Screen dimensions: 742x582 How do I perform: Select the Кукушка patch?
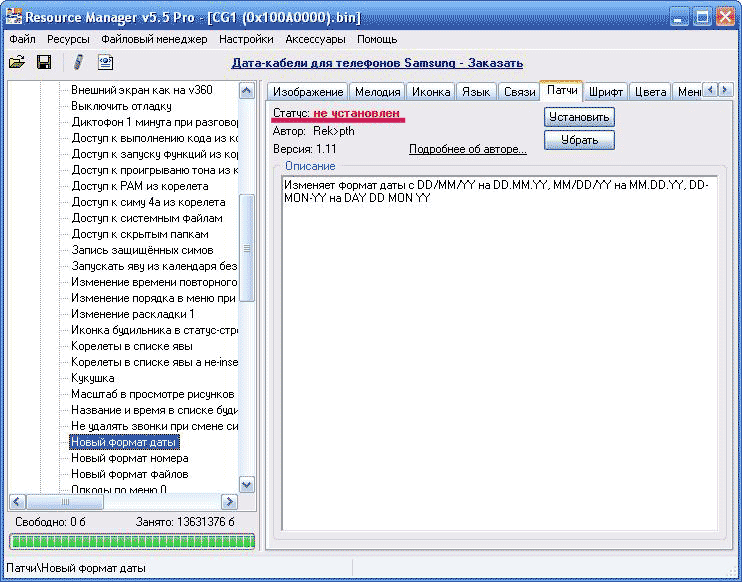(92, 378)
